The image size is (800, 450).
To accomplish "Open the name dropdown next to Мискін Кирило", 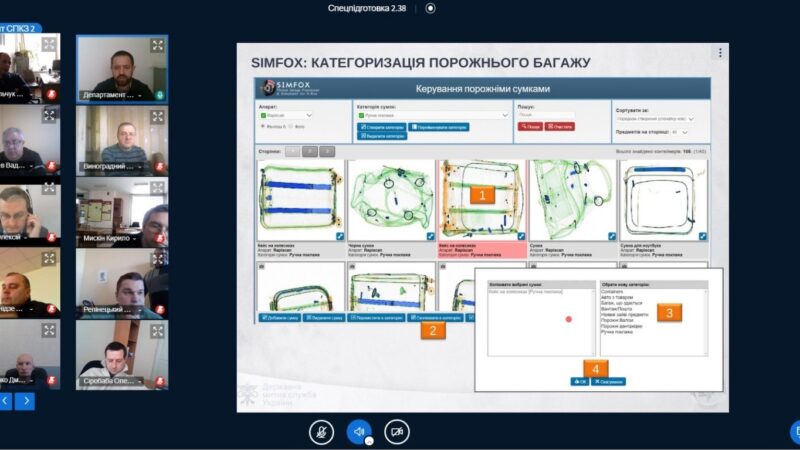I will coord(135,238).
